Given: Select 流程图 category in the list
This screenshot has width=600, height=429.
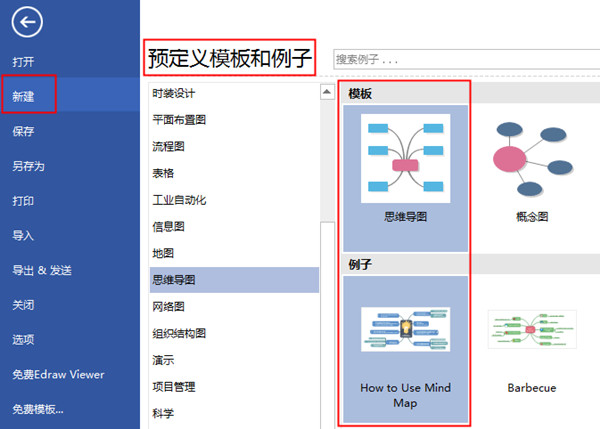Looking at the screenshot, I should [168, 146].
